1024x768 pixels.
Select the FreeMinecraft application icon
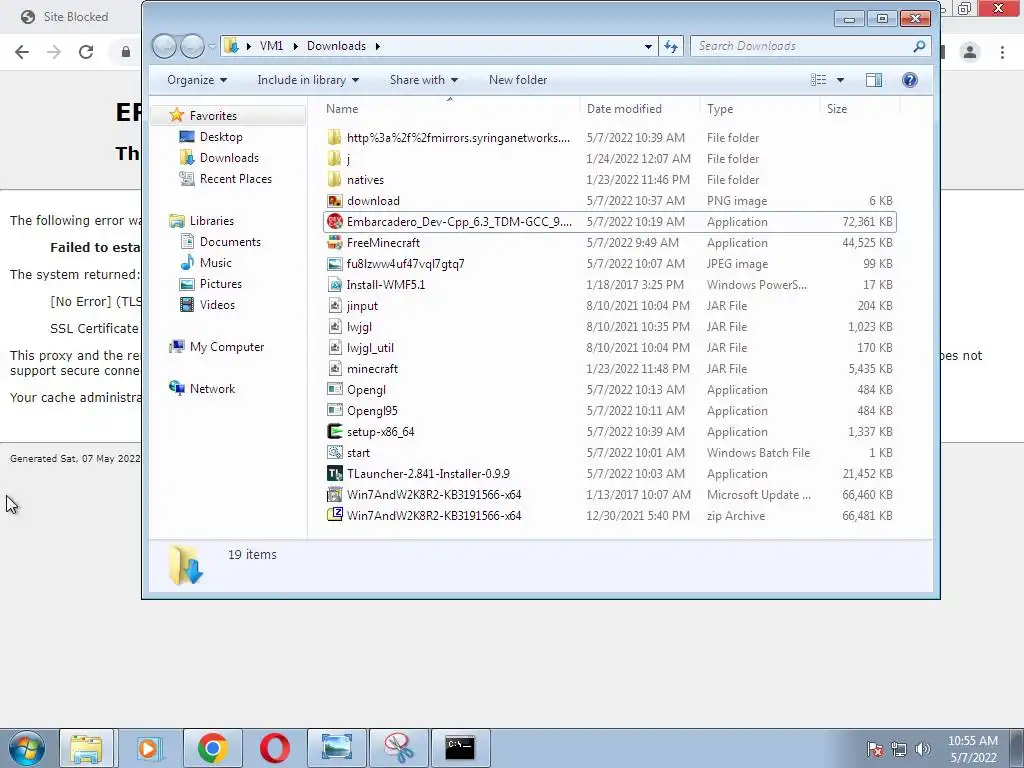pyautogui.click(x=334, y=243)
